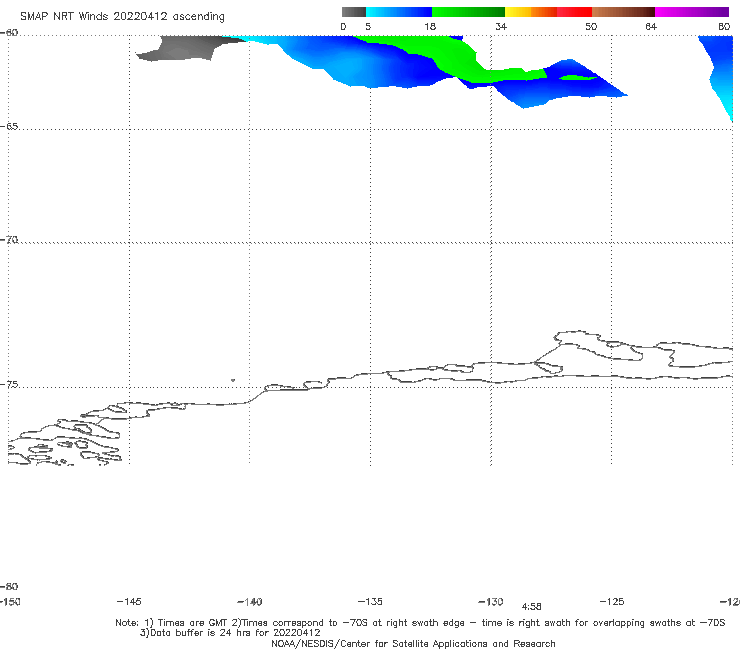The width and height of the screenshot is (740, 650).
Task: Click the swath time stamp "4:58"
Action: coord(531,607)
